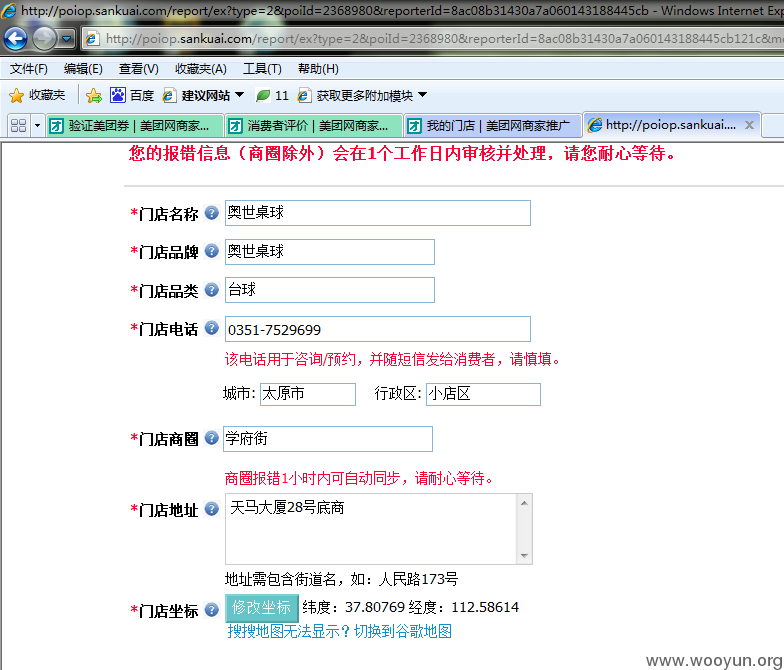Click the IE icon next to 建议网站
The height and width of the screenshot is (670, 784).
pyautogui.click(x=170, y=96)
